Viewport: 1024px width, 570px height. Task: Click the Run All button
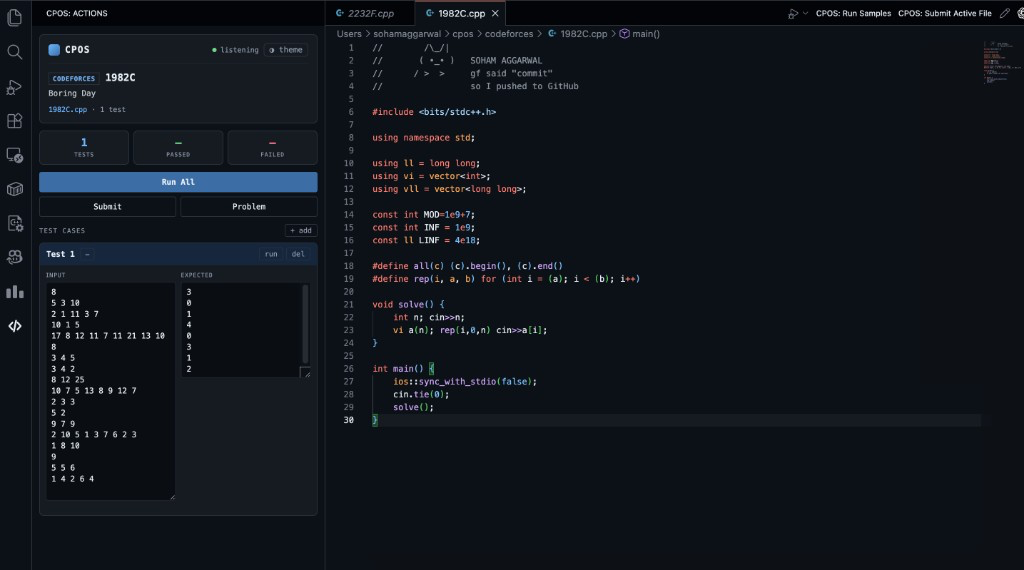(178, 182)
